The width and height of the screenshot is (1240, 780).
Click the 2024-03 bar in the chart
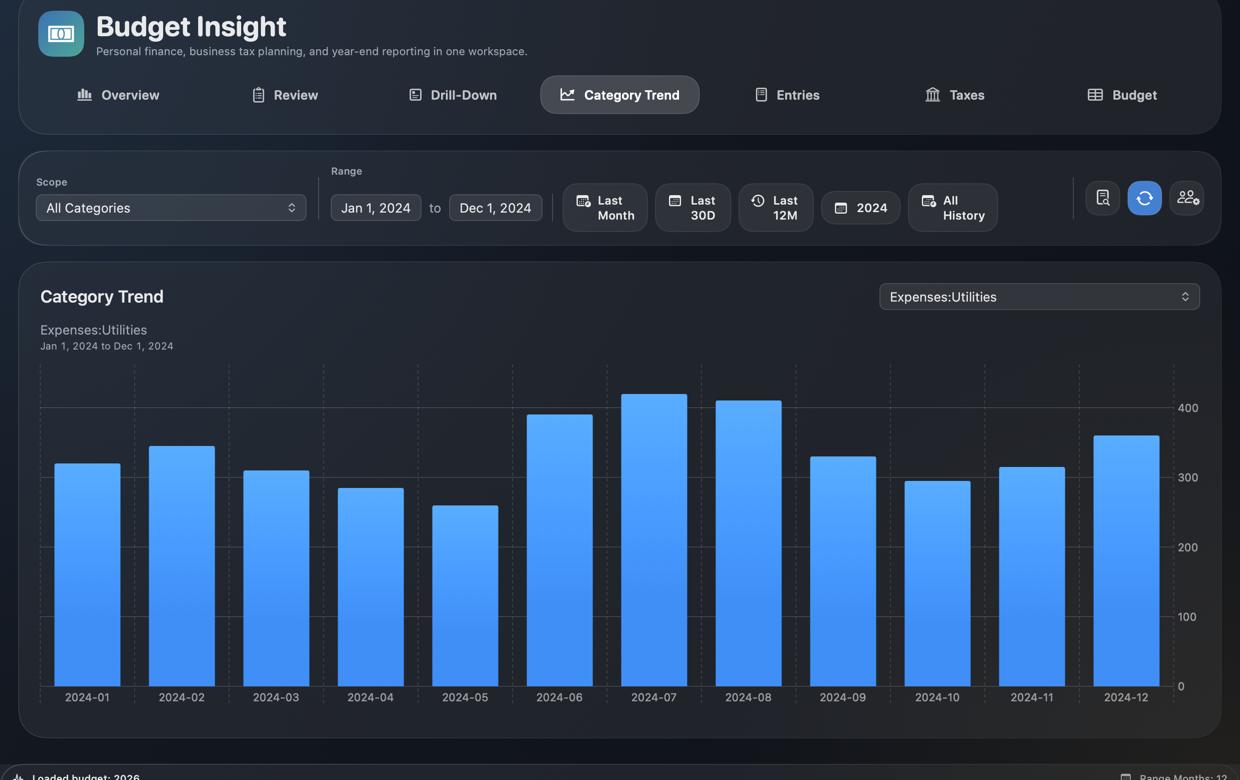click(276, 578)
